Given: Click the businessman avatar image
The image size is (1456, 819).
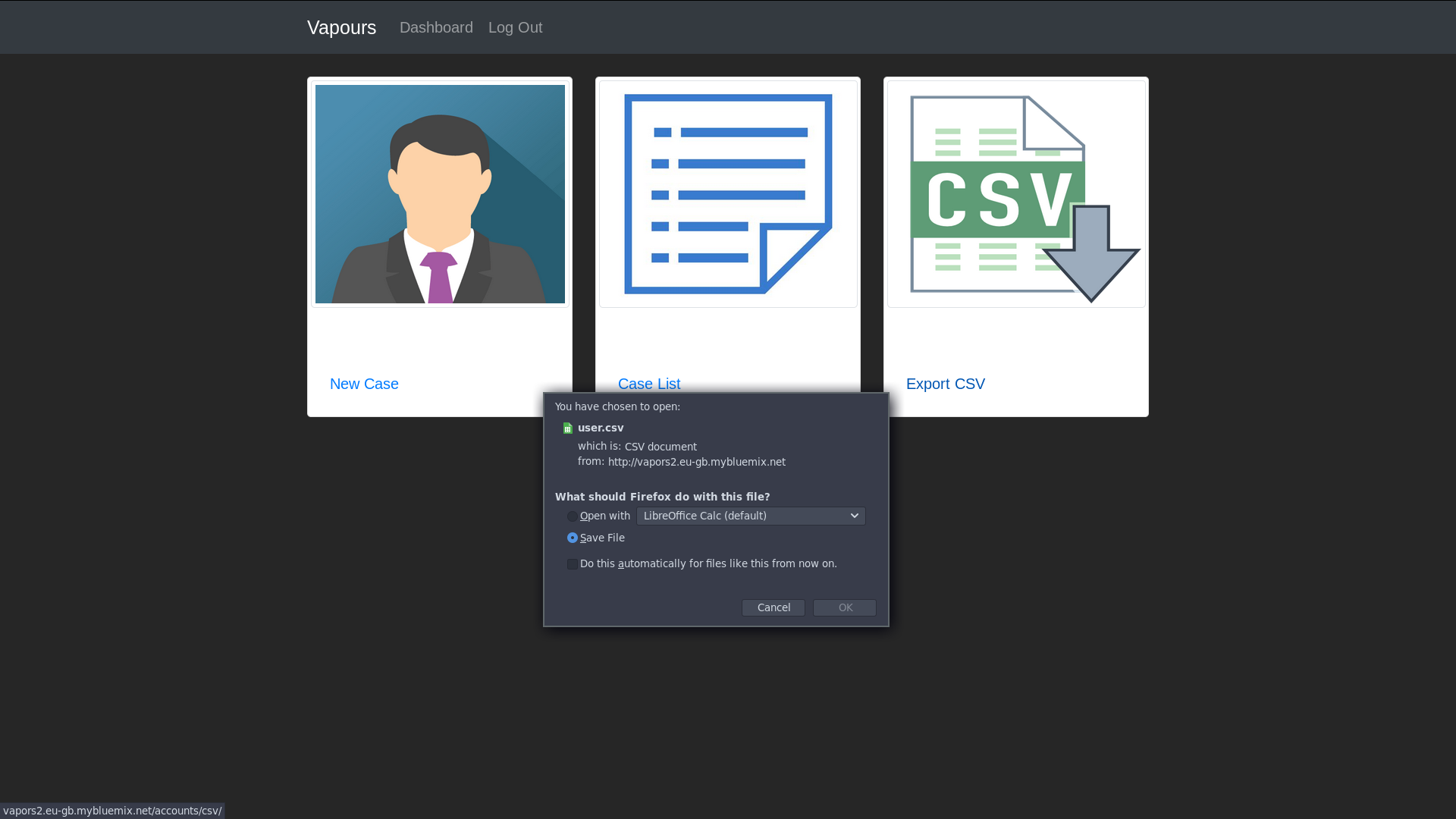Looking at the screenshot, I should coord(440,194).
